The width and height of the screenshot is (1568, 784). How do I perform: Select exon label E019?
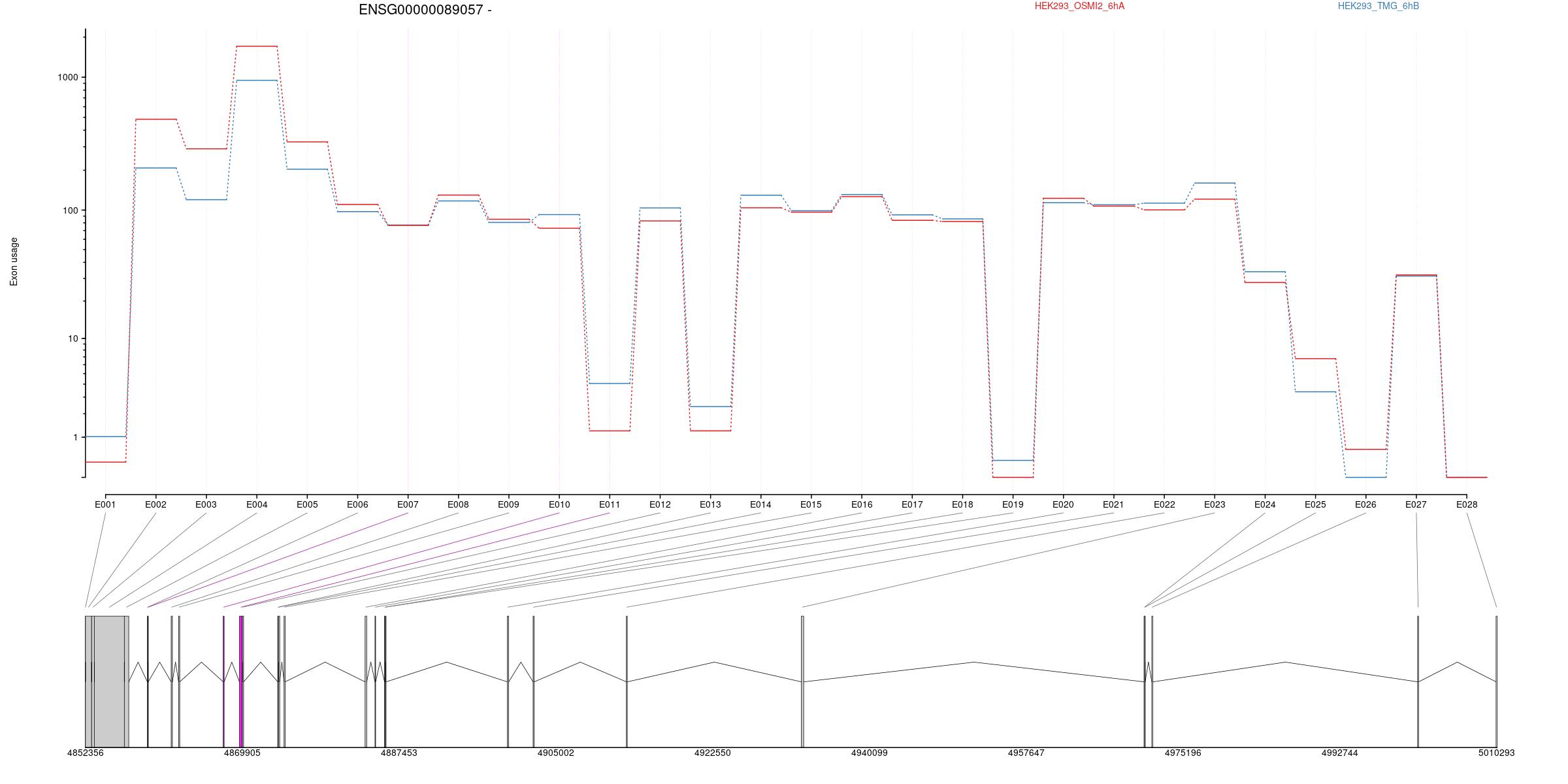pos(1013,504)
